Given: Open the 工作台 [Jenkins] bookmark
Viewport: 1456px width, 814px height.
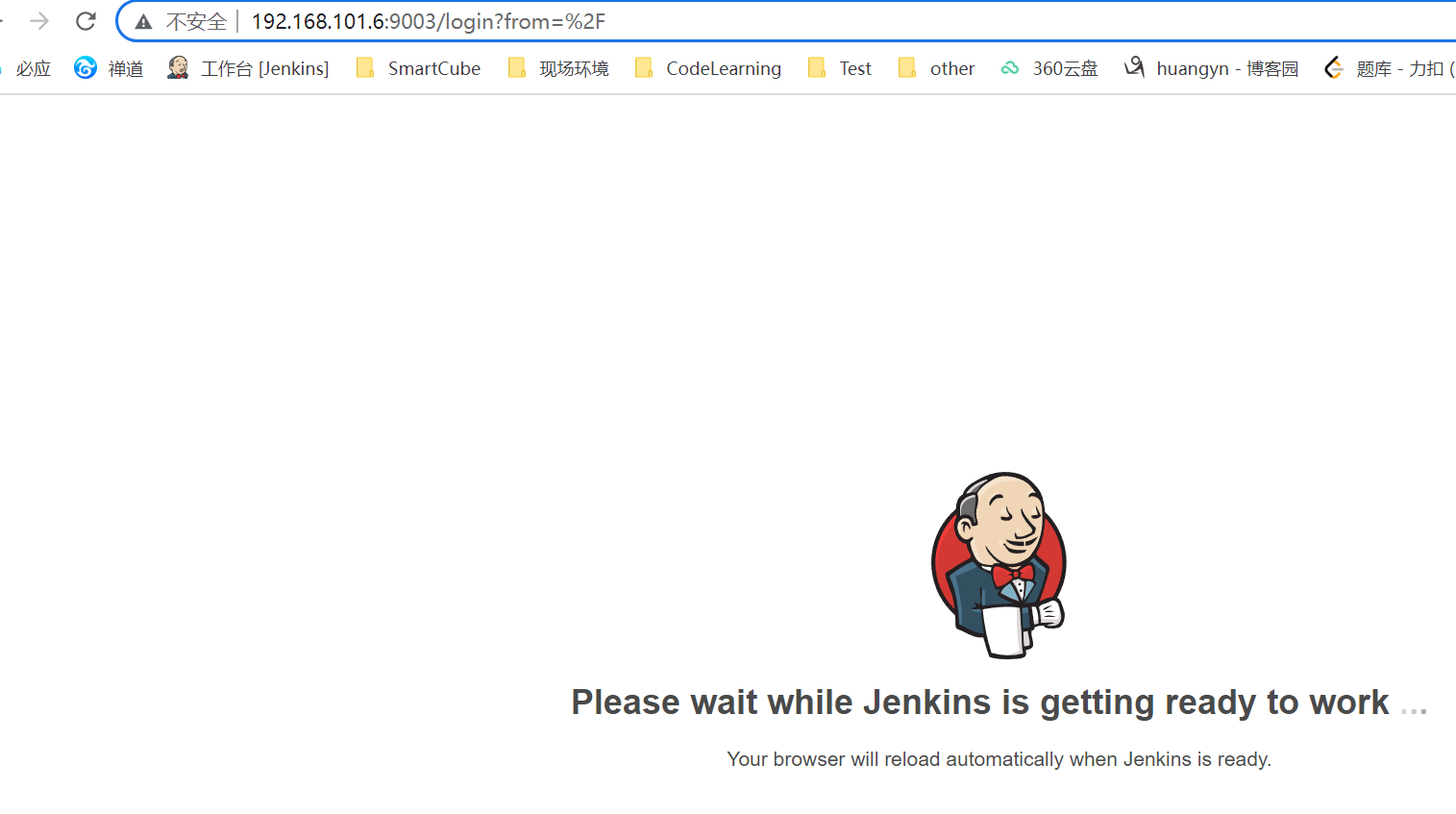Looking at the screenshot, I should click(x=248, y=68).
